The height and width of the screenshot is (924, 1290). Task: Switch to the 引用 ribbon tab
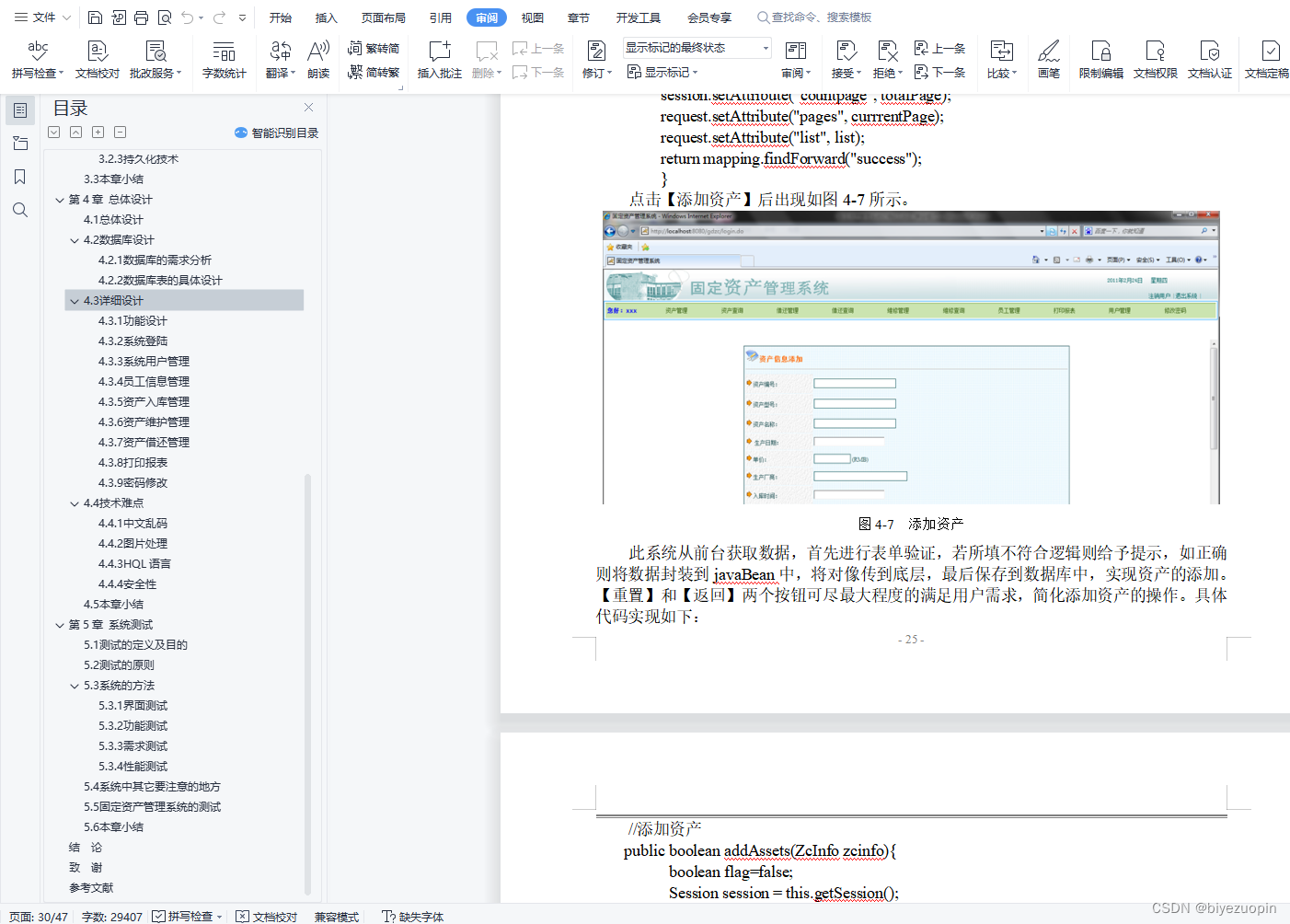(x=441, y=17)
